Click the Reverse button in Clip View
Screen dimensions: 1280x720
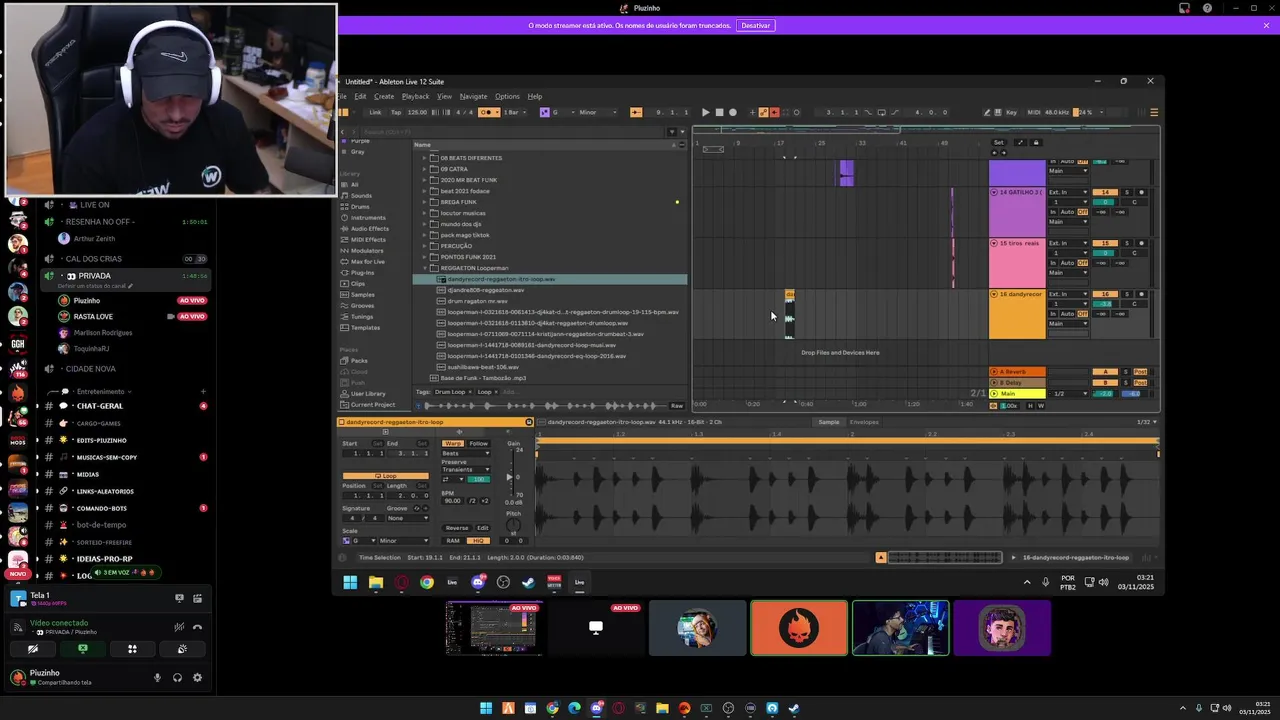click(x=457, y=528)
